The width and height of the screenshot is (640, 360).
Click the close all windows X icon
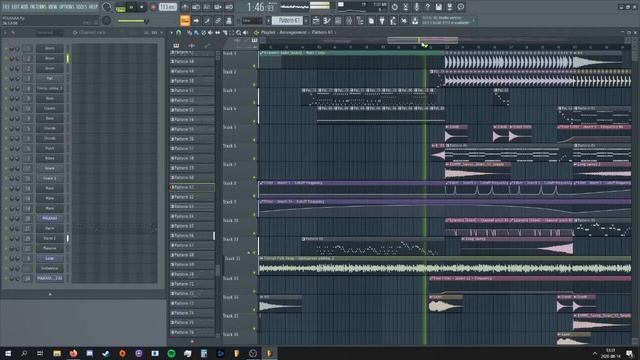[x=404, y=20]
